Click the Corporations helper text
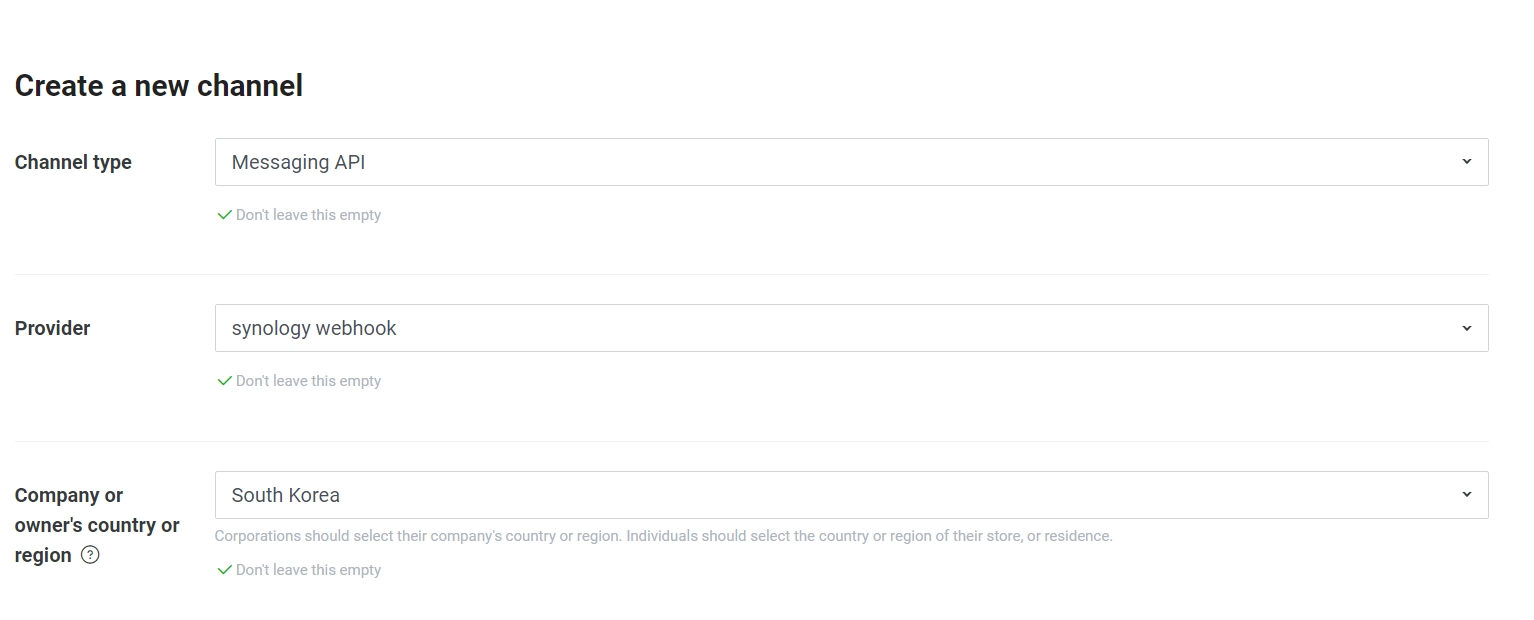Viewport: 1534px width, 620px height. [663, 536]
